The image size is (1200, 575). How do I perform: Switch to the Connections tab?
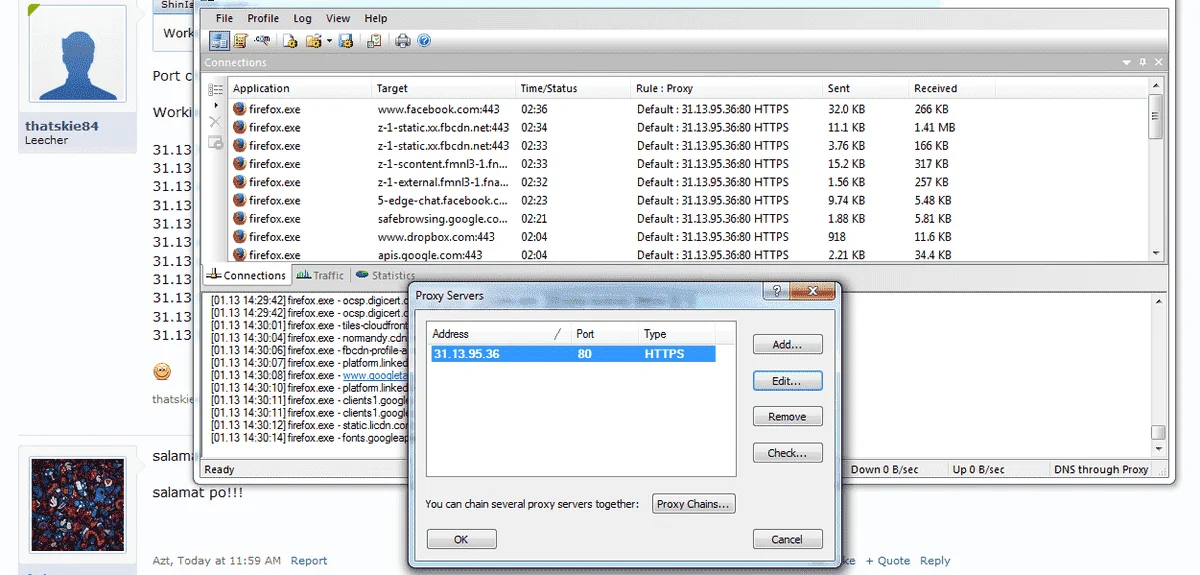(x=246, y=275)
